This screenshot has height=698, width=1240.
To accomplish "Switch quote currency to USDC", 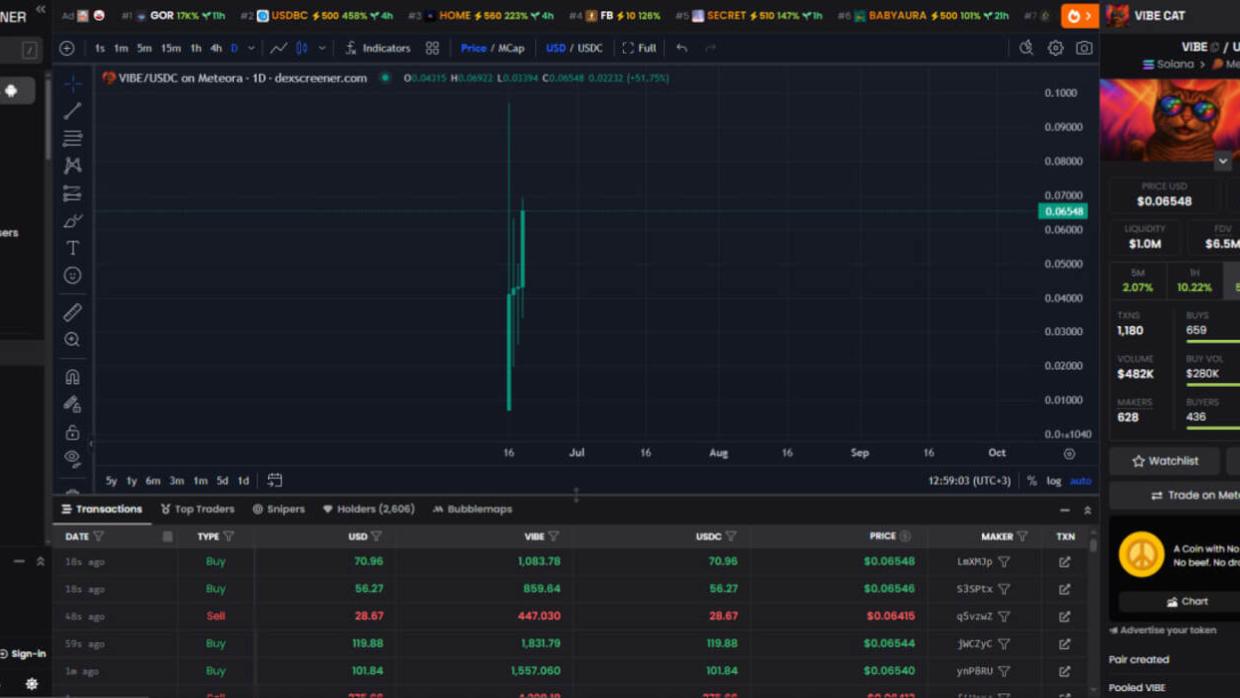I will (590, 48).
